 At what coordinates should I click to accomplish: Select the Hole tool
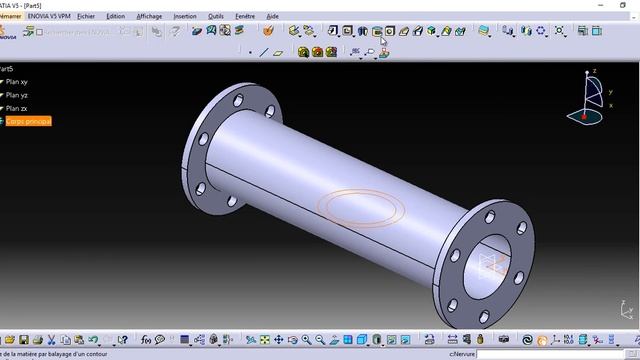[390, 31]
